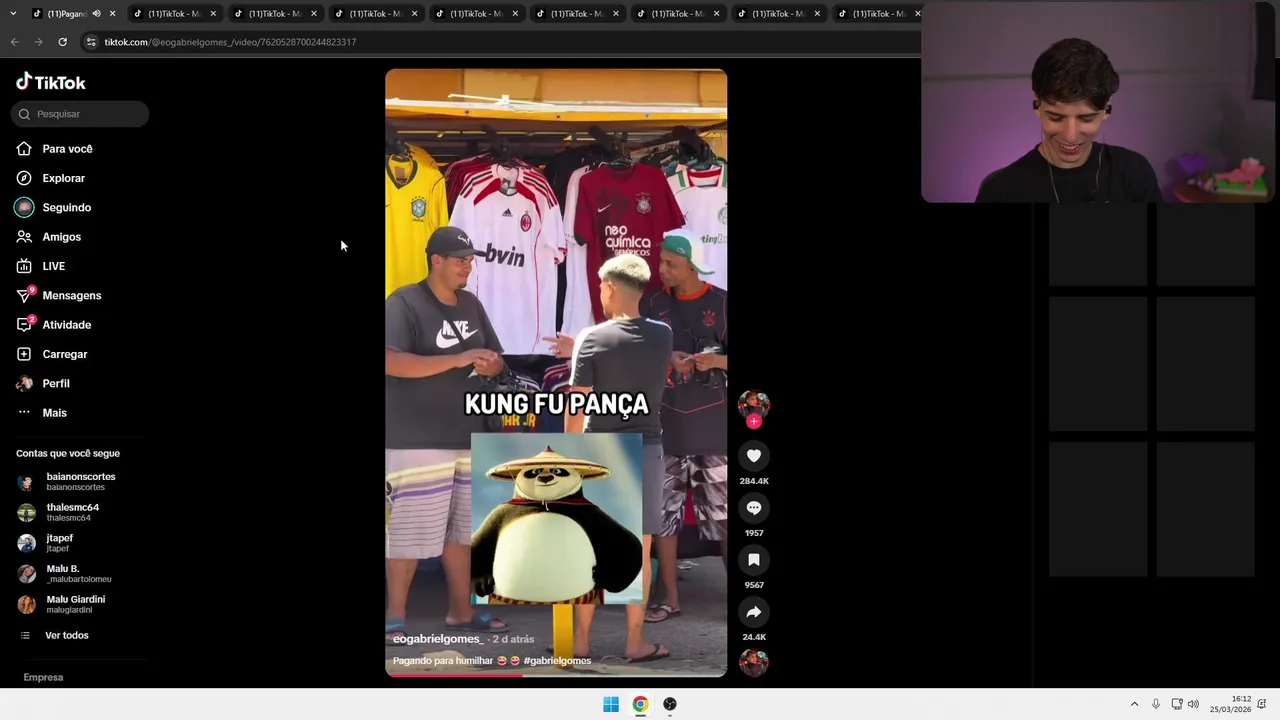Open the eogabrielgomes_ username on the video
The width and height of the screenshot is (1280, 720).
(437, 639)
